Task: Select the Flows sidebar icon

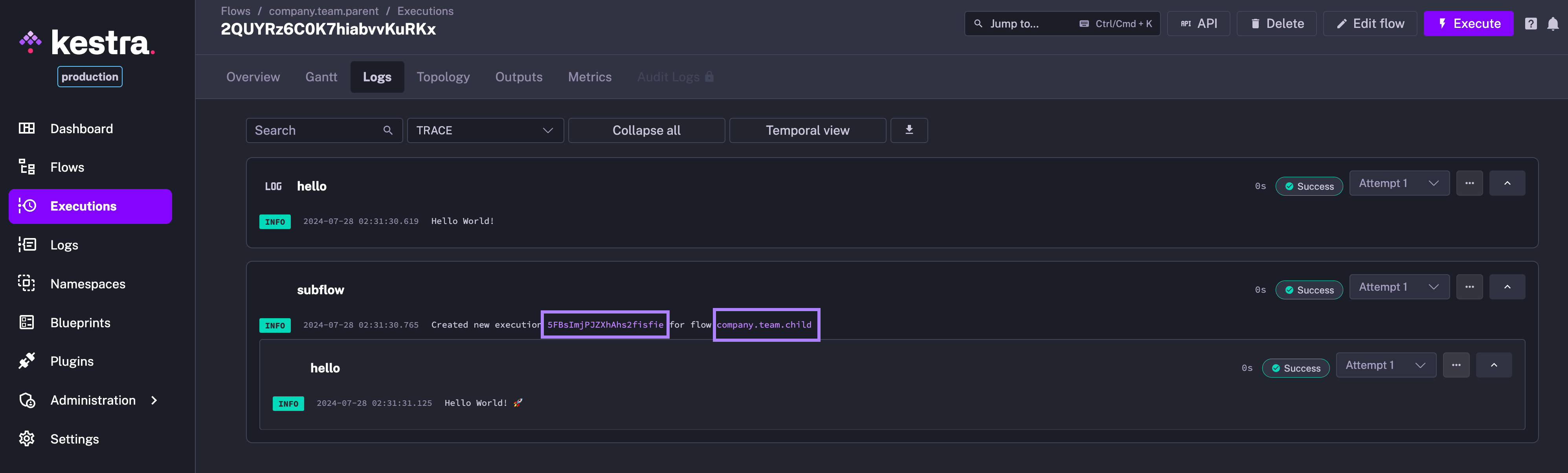Action: click(x=27, y=167)
